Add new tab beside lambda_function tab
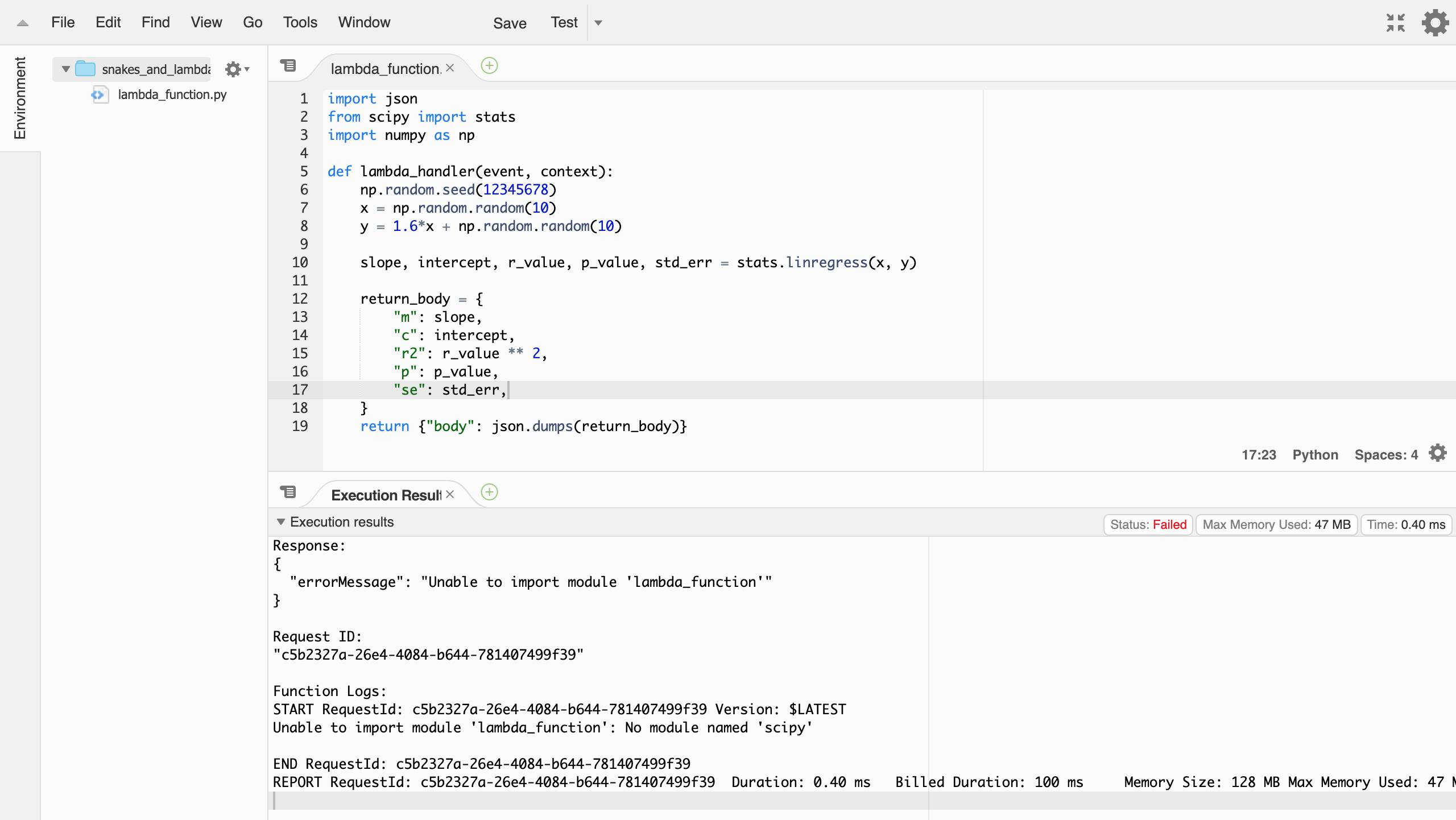Image resolution: width=1456 pixels, height=820 pixels. click(489, 66)
